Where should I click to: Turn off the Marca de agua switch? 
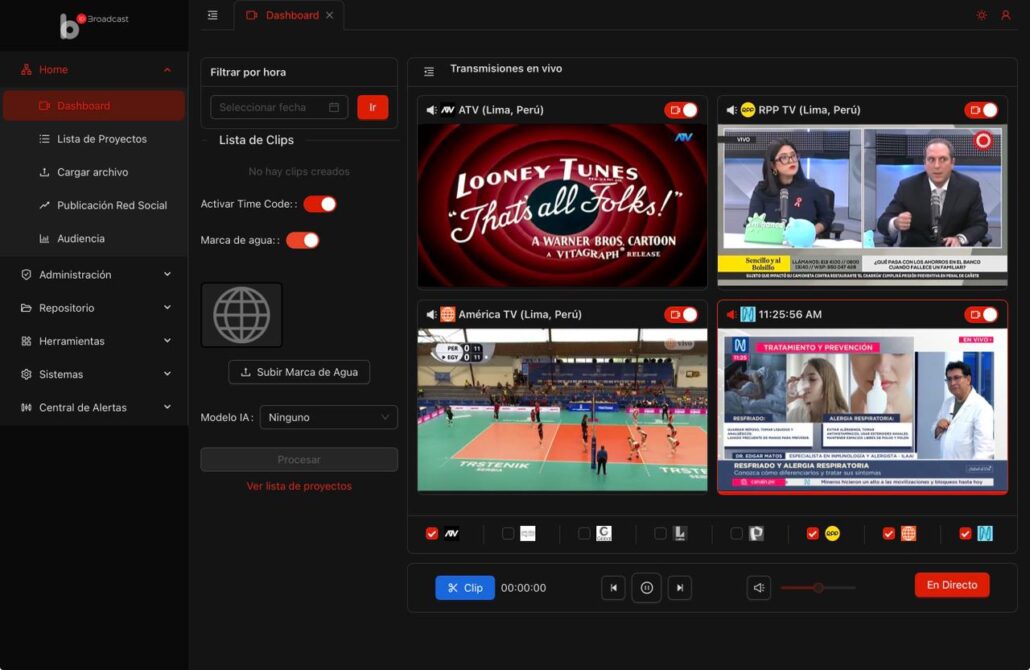point(302,240)
